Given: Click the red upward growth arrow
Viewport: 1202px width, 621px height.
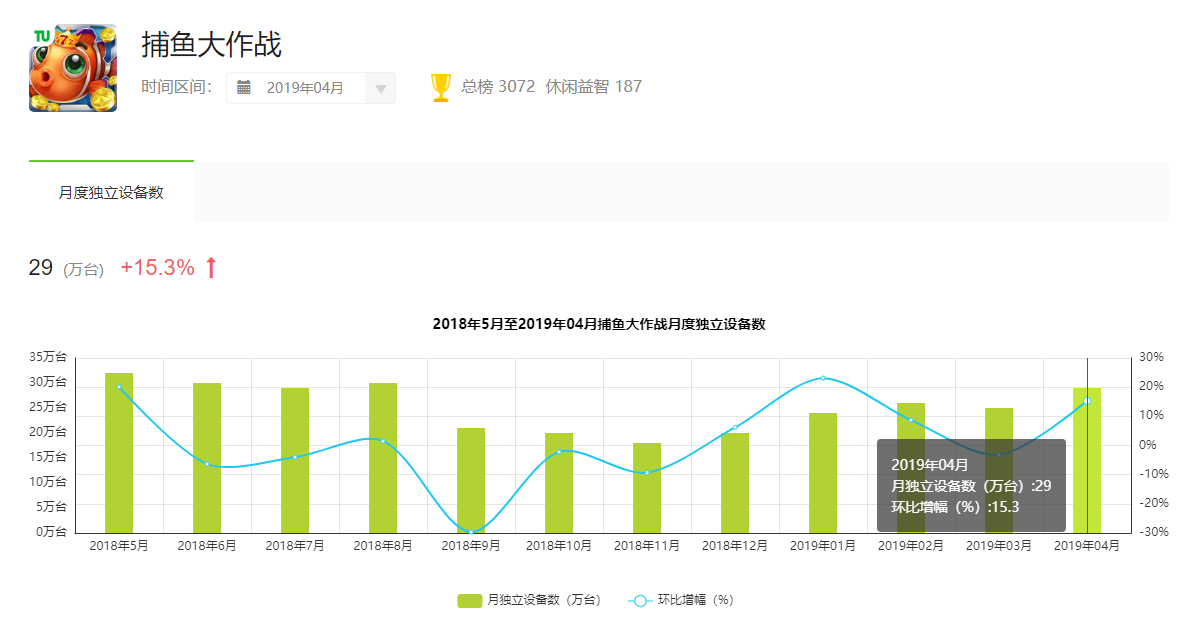Looking at the screenshot, I should coord(210,268).
